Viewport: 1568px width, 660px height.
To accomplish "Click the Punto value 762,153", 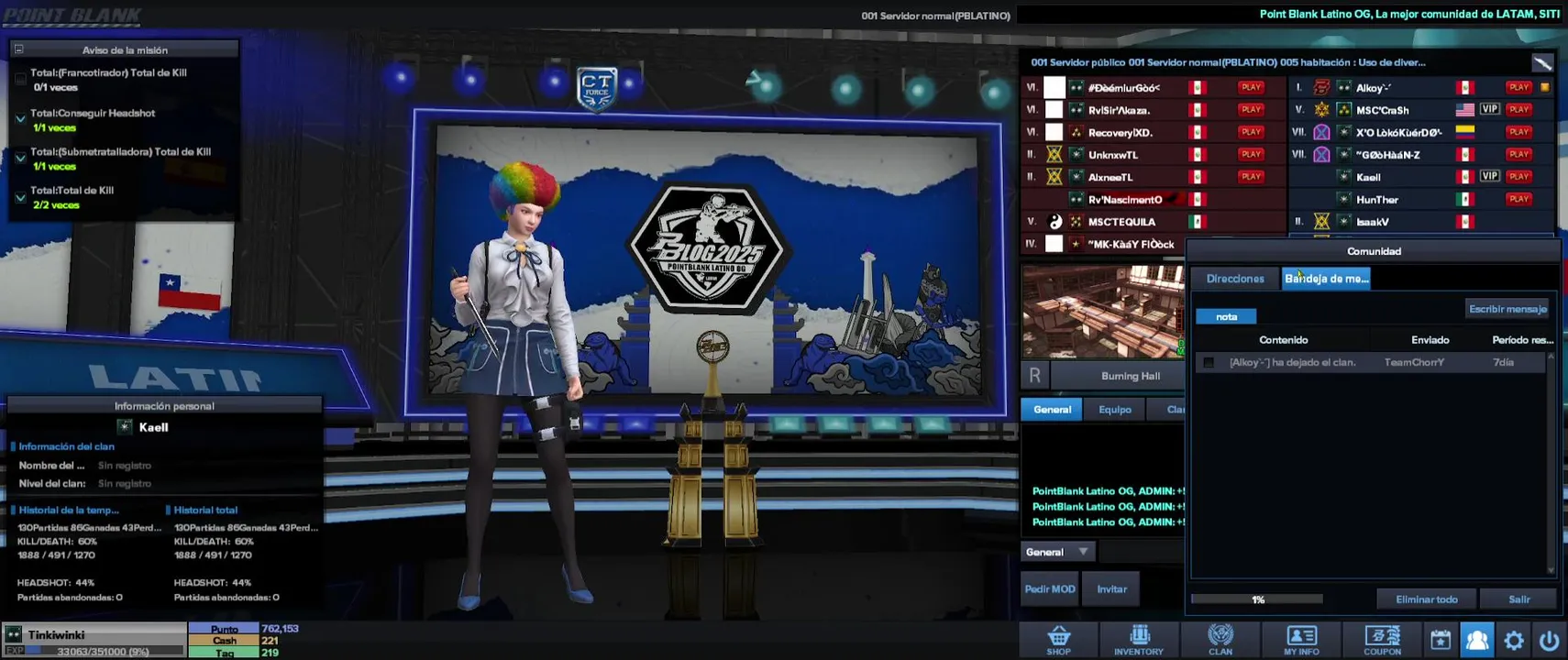I will tap(280, 629).
